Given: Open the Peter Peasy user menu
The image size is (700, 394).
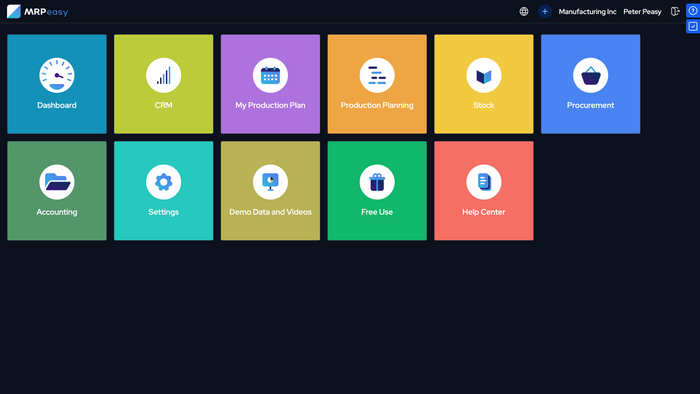Looking at the screenshot, I should [642, 12].
